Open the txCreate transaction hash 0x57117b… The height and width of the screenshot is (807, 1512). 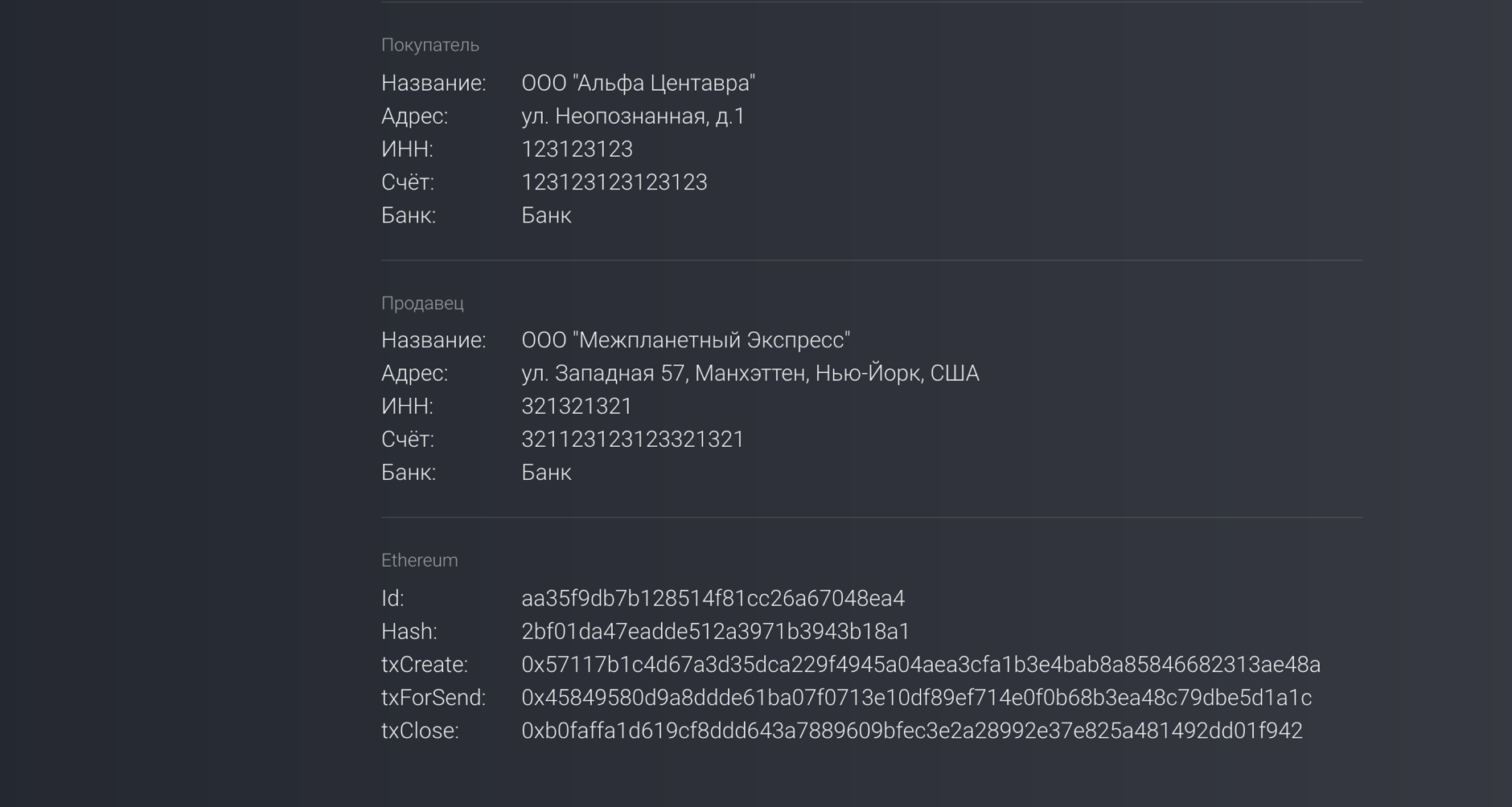click(x=920, y=665)
